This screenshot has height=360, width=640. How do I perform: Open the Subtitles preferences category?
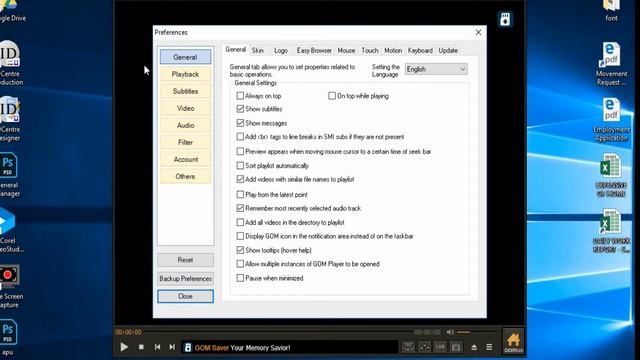(x=185, y=91)
